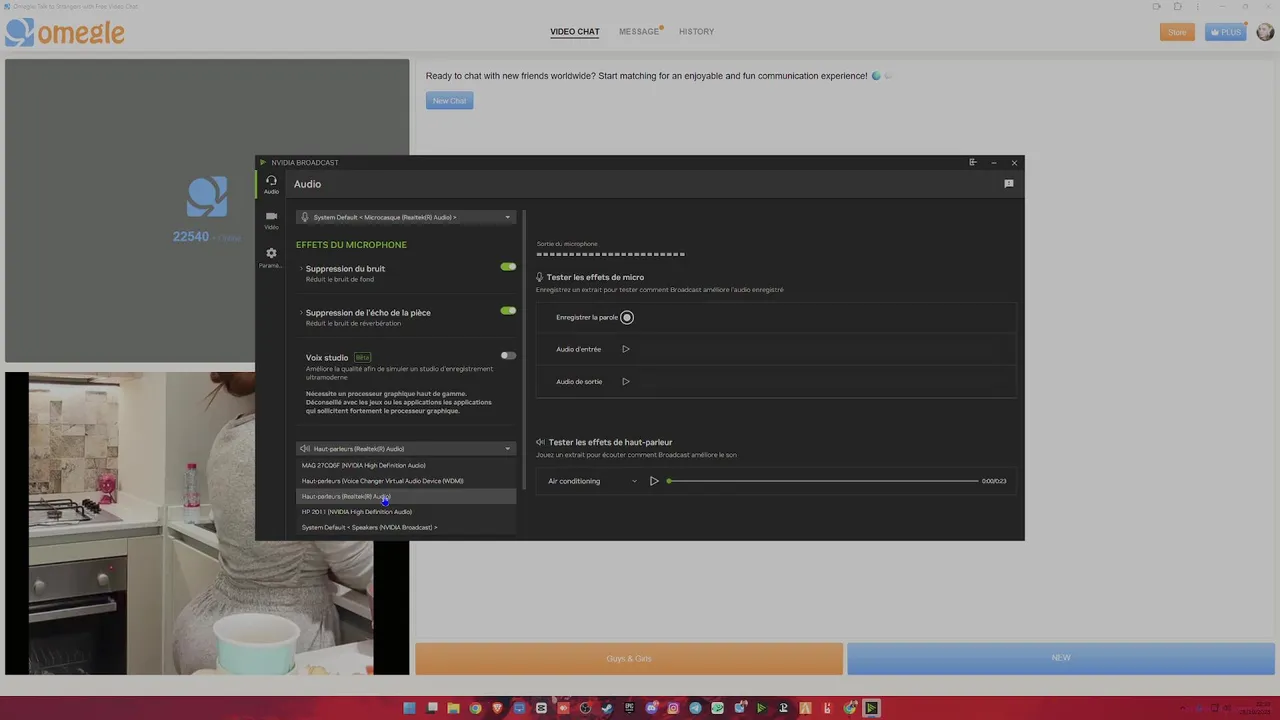This screenshot has height=720, width=1280.
Task: Open the Air conditioning sample dropdown
Action: coord(591,481)
